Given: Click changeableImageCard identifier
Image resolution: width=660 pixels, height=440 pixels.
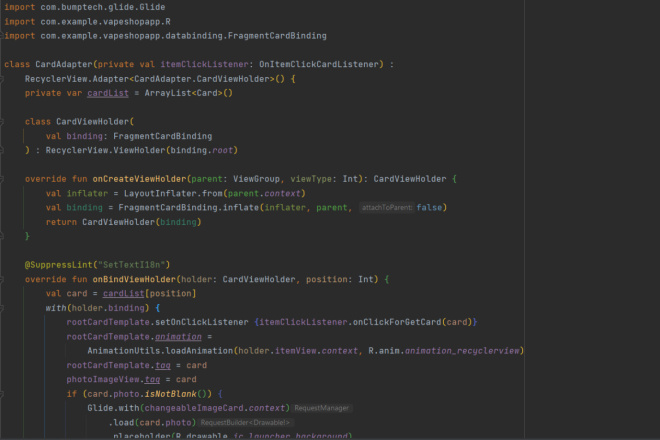Looking at the screenshot, I should [x=194, y=408].
